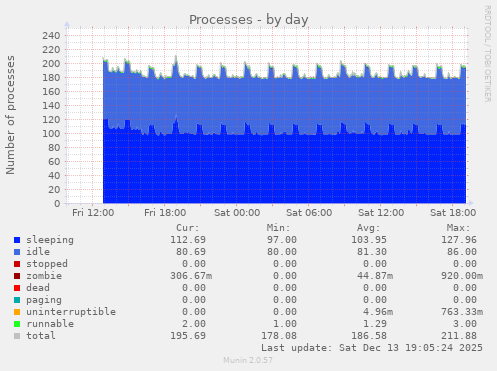Click the 'Min:' column header
The height and width of the screenshot is (371, 497).
click(278, 228)
